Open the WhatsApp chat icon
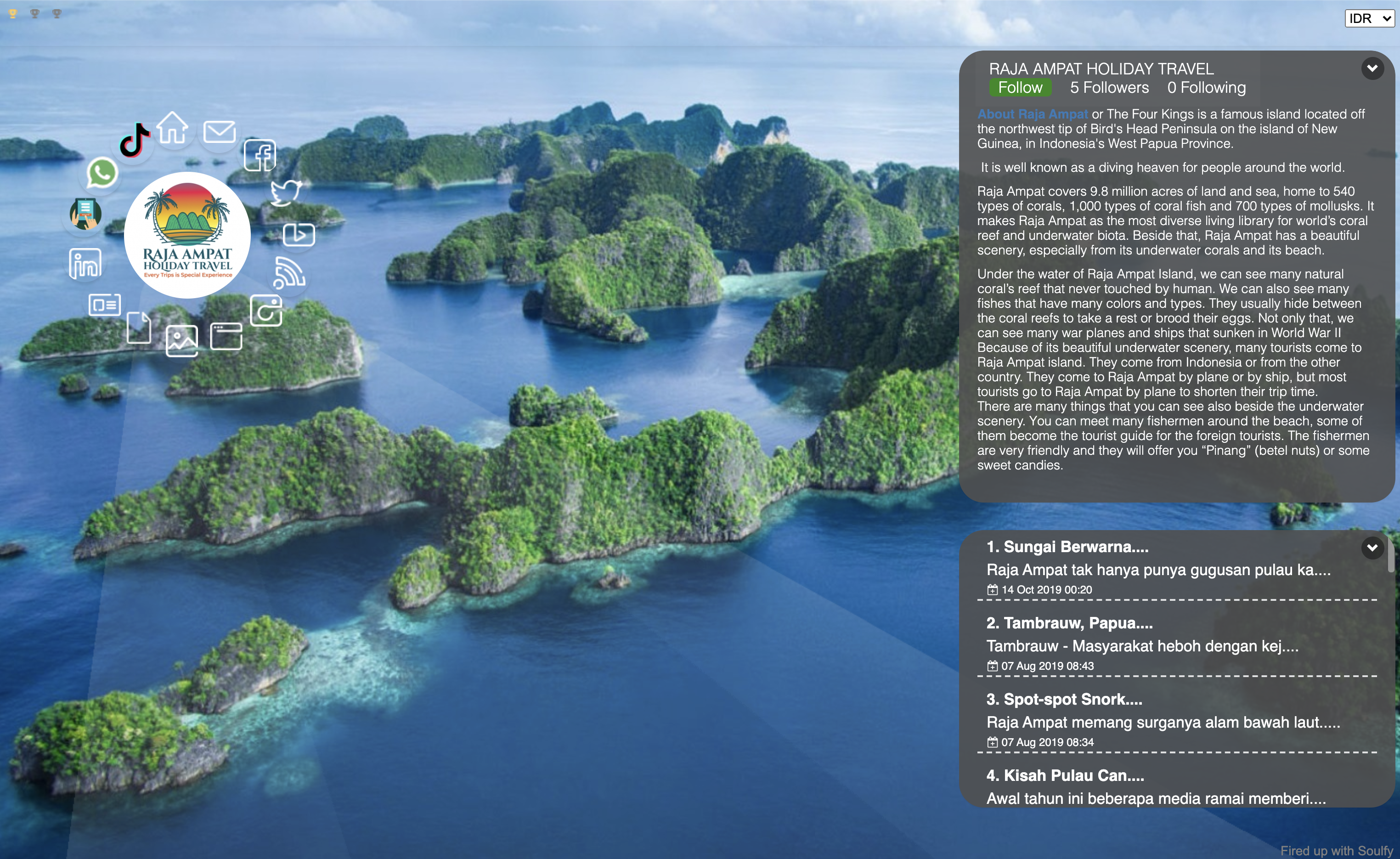Screen dimensions: 1400x859 pos(102,173)
